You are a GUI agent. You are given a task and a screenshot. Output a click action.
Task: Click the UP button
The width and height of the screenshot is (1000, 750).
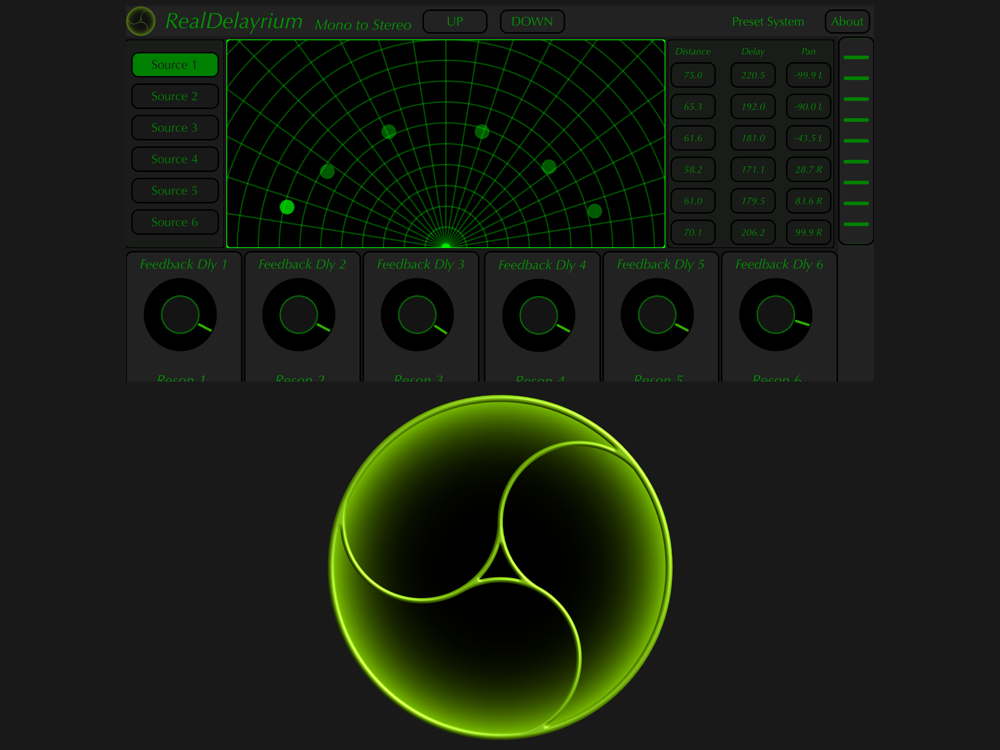click(x=455, y=22)
